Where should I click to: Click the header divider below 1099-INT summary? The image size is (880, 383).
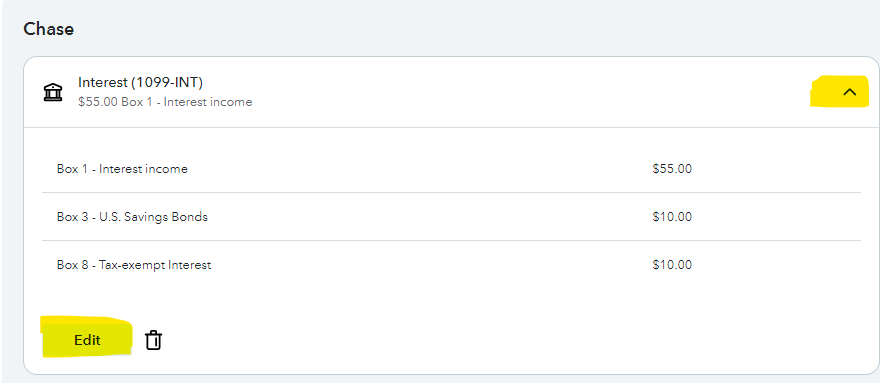pos(451,127)
